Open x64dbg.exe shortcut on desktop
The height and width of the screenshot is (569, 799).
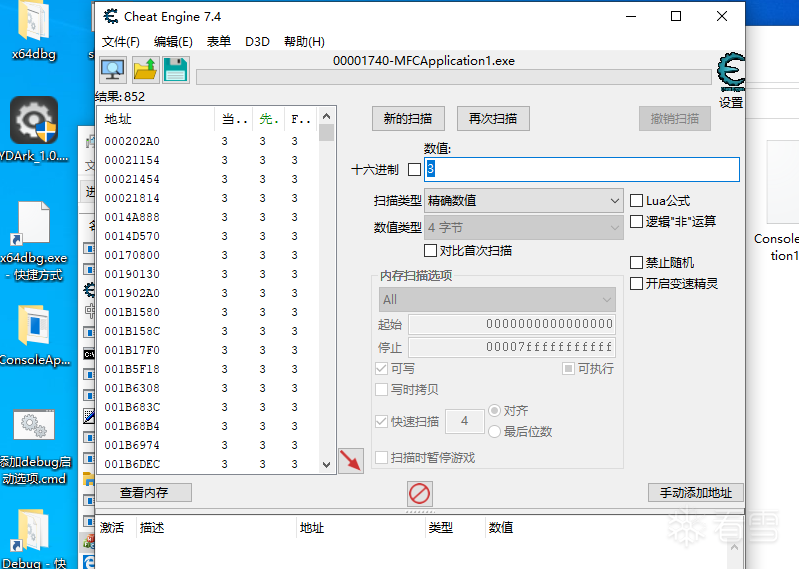pos(34,242)
